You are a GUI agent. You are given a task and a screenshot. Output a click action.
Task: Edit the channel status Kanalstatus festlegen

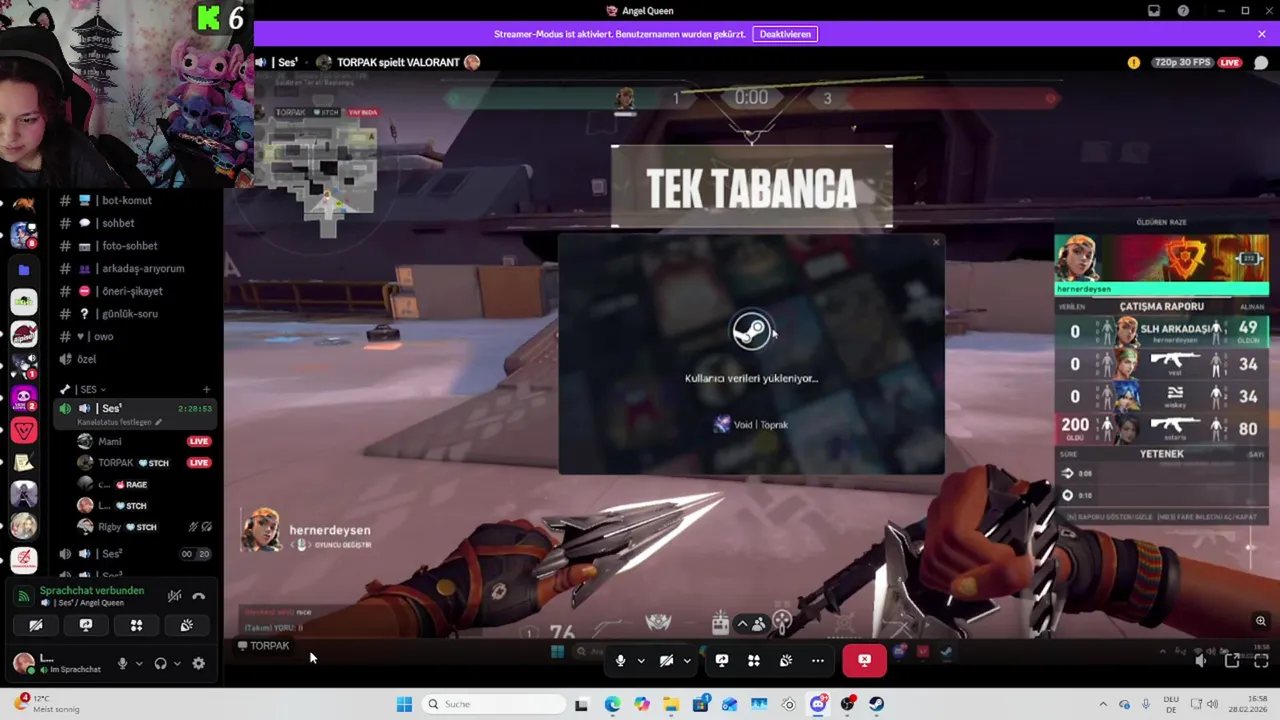119,422
